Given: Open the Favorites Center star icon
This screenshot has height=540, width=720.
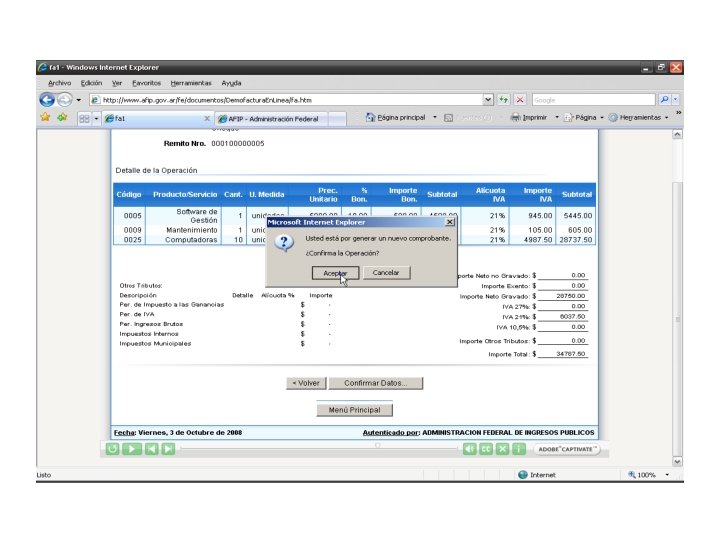Looking at the screenshot, I should point(45,118).
